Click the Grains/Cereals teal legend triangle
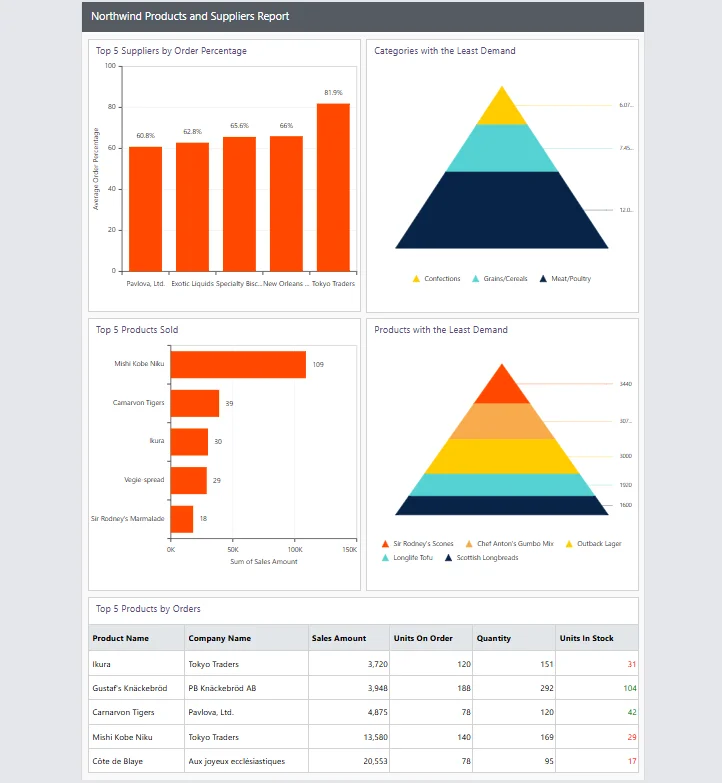 [475, 279]
